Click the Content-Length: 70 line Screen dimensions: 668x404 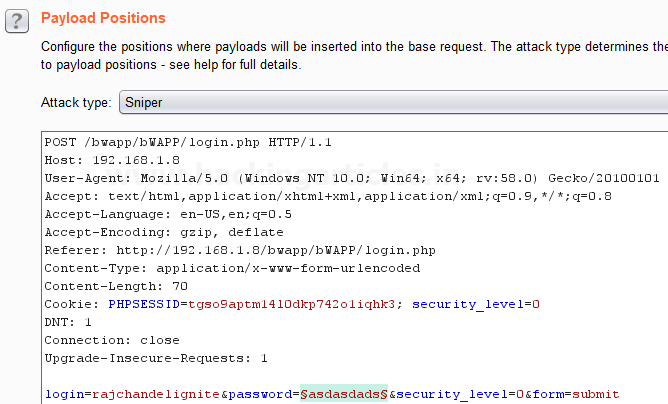coord(116,286)
